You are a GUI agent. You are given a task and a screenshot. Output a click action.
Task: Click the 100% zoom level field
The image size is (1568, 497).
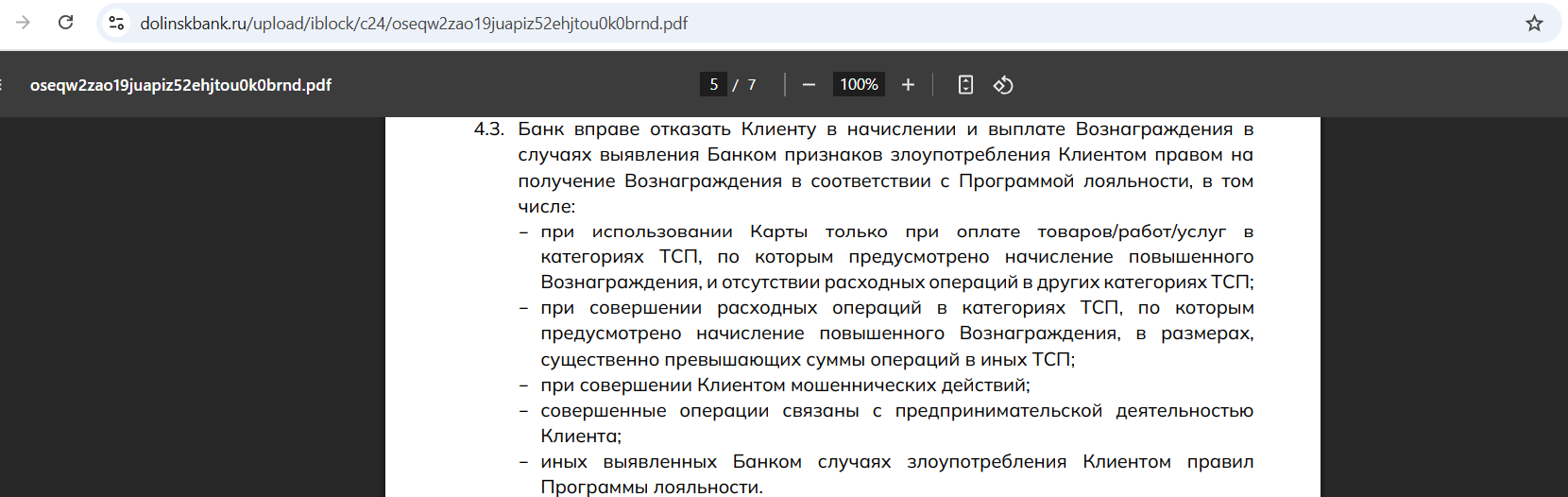[x=859, y=85]
